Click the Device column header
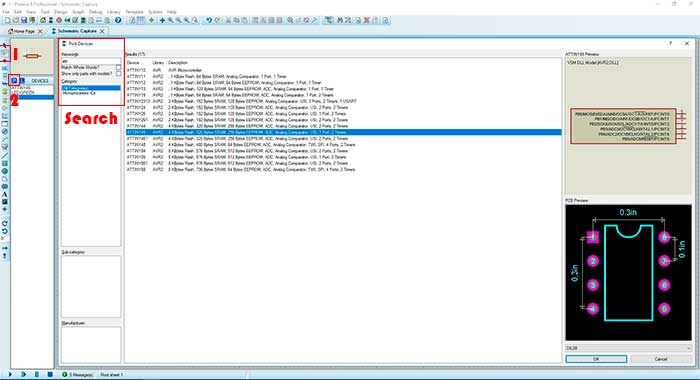This screenshot has width=700, height=380. (133, 63)
